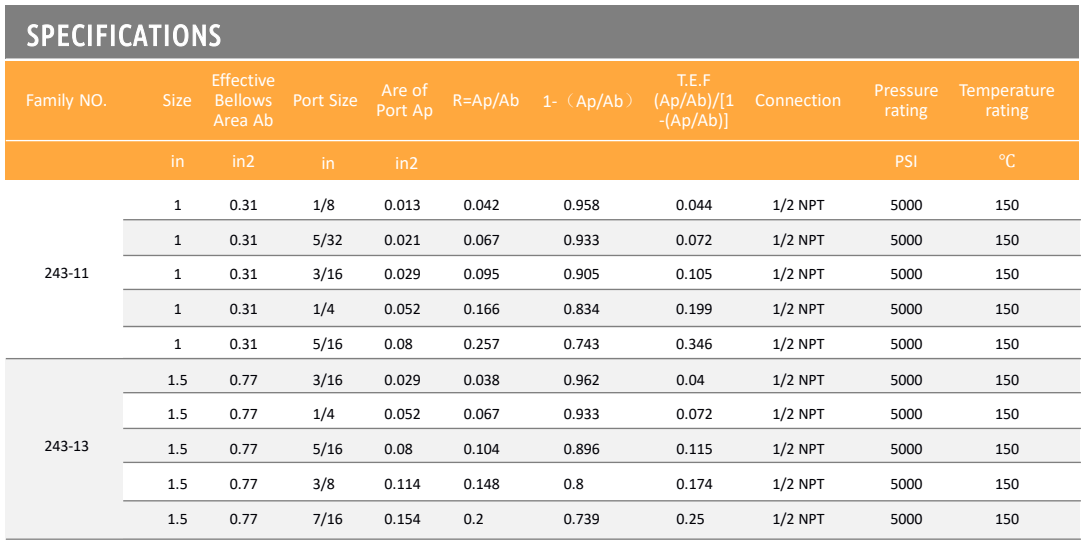
Task: Click the 0.154 port area cell
Action: [x=402, y=520]
